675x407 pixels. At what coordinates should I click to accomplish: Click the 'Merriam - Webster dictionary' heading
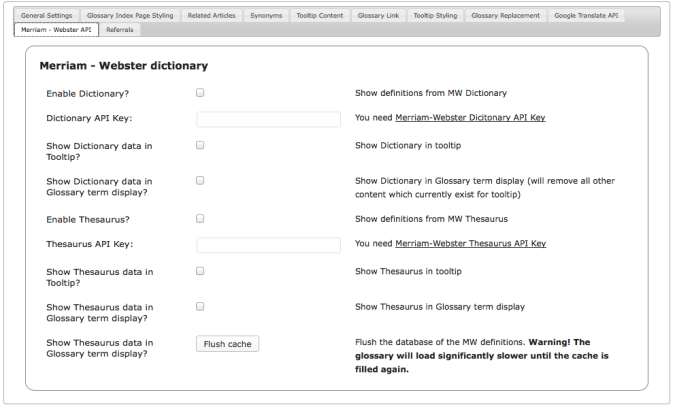point(124,65)
